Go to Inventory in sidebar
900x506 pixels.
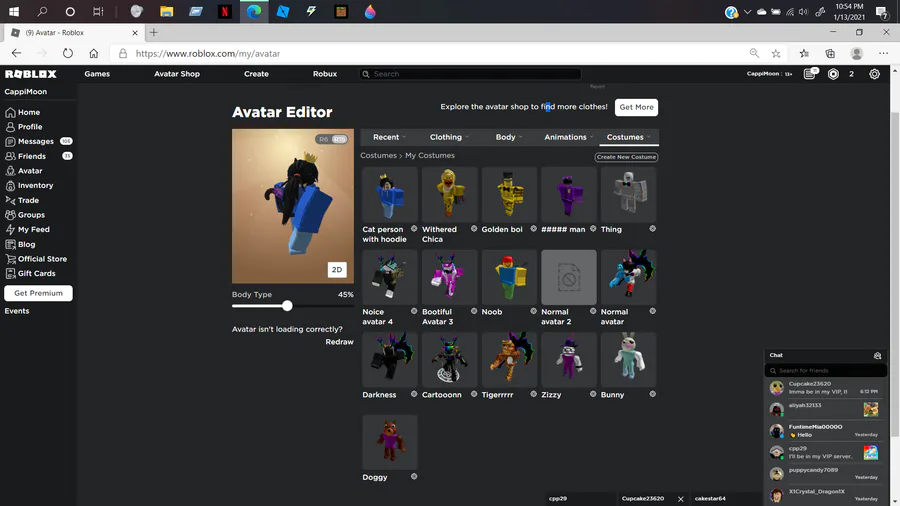pyautogui.click(x=36, y=185)
